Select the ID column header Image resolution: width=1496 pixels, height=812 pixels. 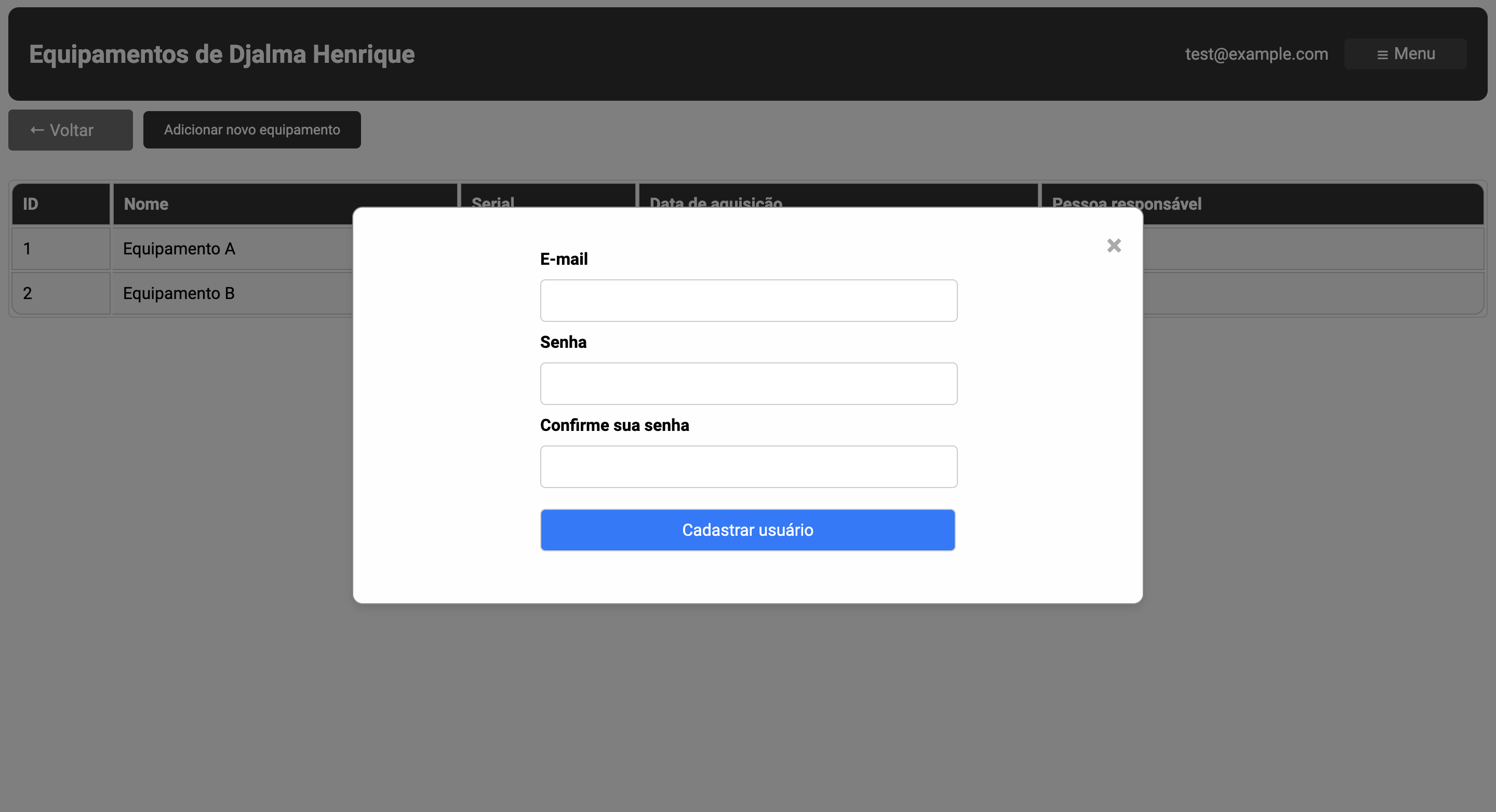click(30, 204)
